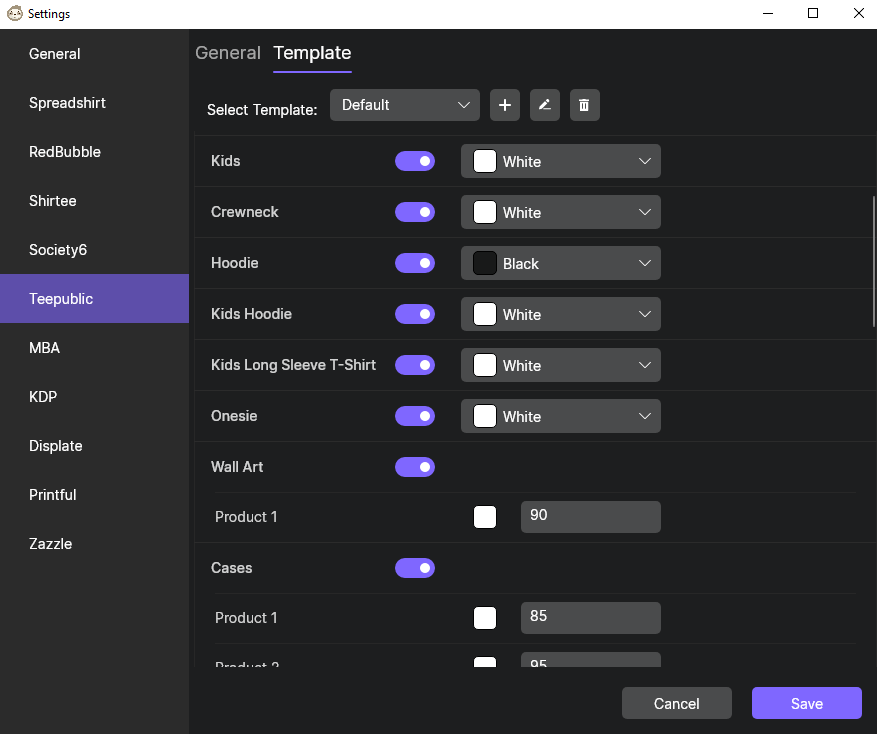The image size is (877, 734).
Task: Close the Settings window
Action: [859, 13]
